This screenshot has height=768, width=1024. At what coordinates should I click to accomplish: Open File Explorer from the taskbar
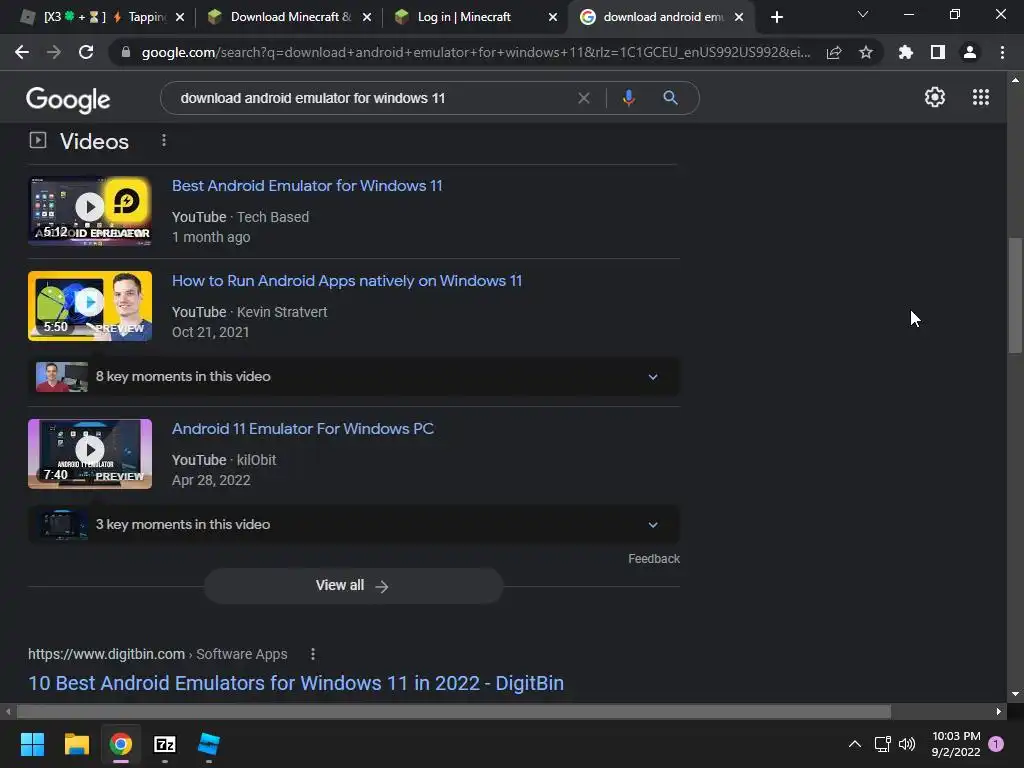[76, 744]
